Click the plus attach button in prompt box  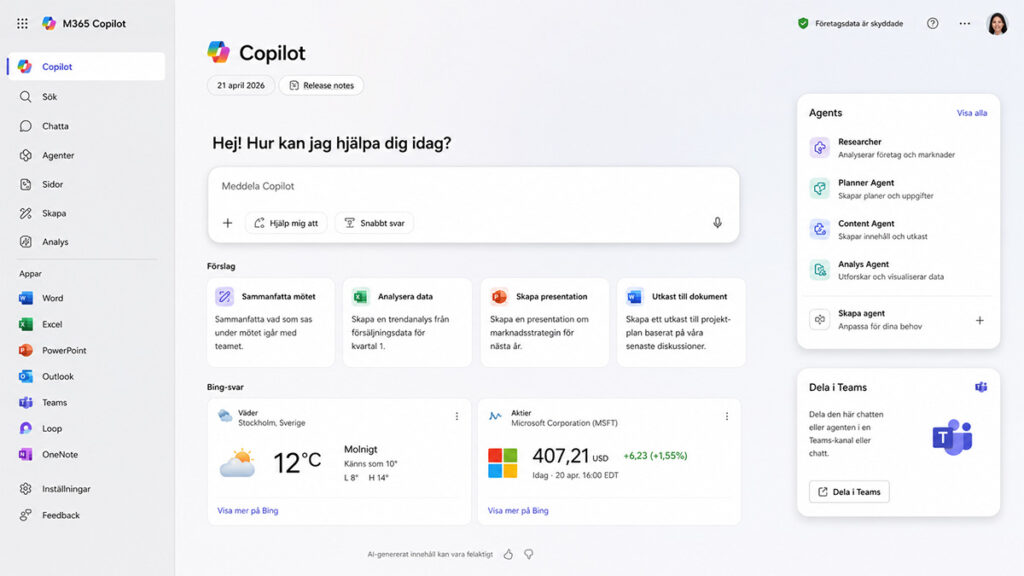coord(227,223)
